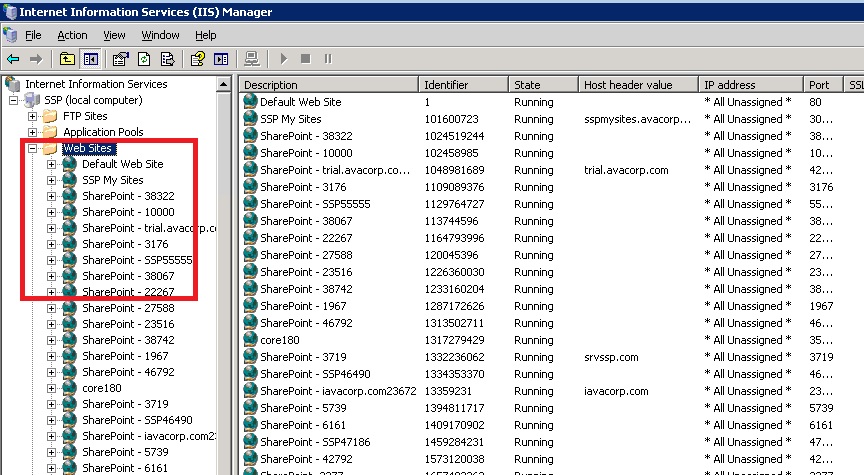Image resolution: width=864 pixels, height=475 pixels.
Task: Click globe icon of SharePoint - 1967 tree node
Action: coord(69,356)
